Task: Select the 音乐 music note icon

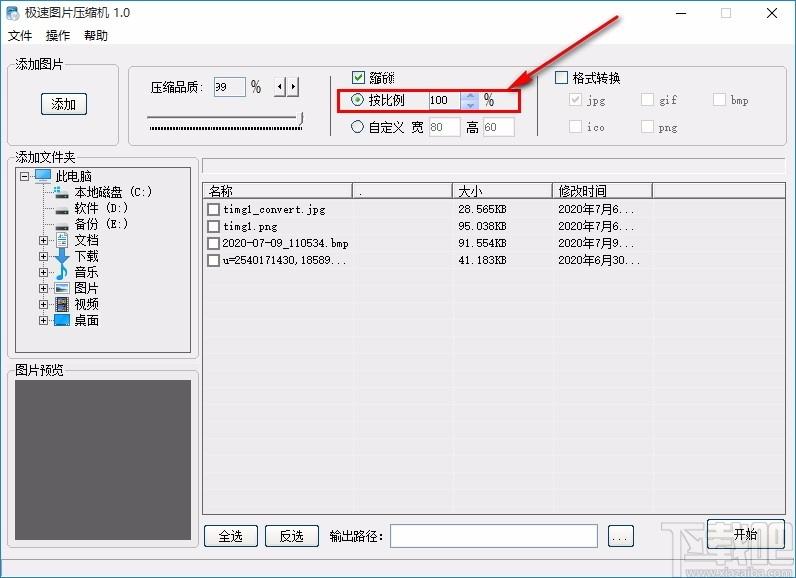Action: point(62,272)
